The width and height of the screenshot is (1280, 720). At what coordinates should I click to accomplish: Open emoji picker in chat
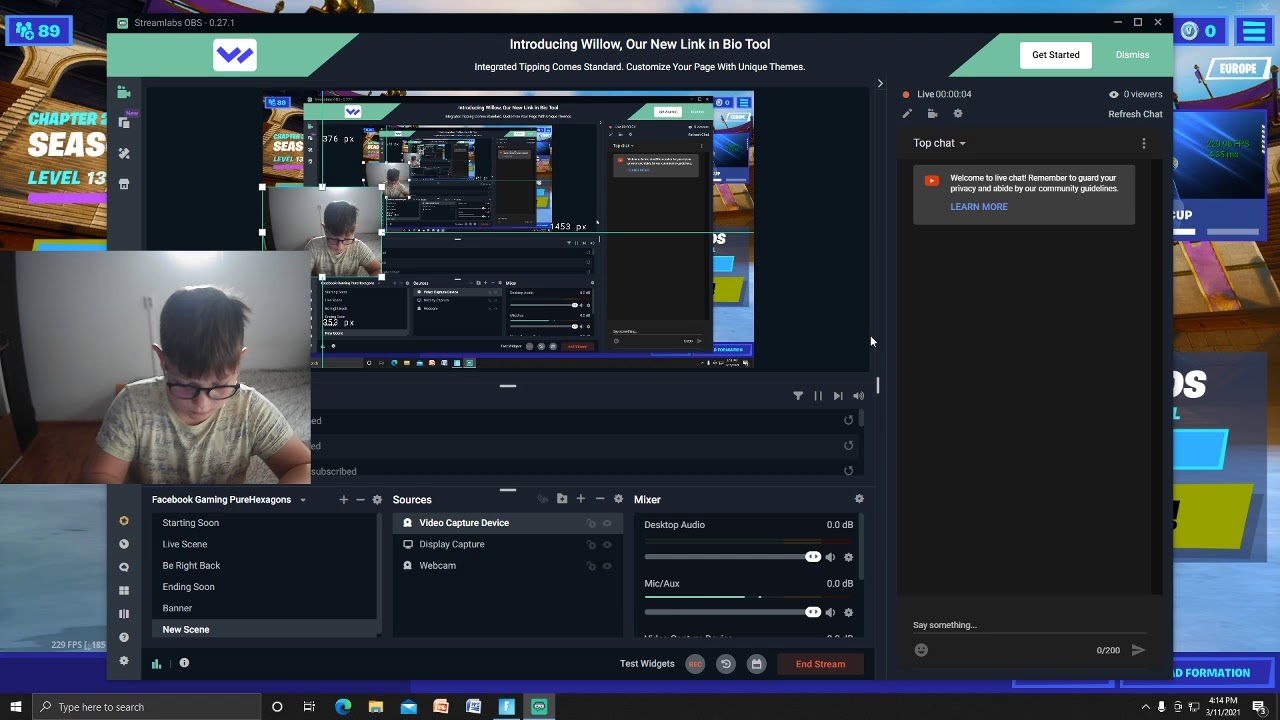tap(921, 650)
